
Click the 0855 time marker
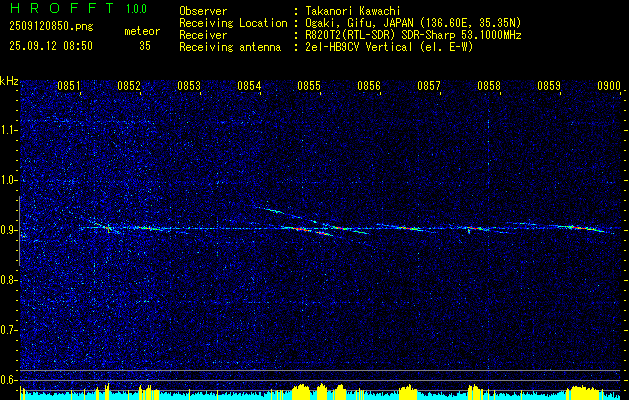click(x=309, y=86)
